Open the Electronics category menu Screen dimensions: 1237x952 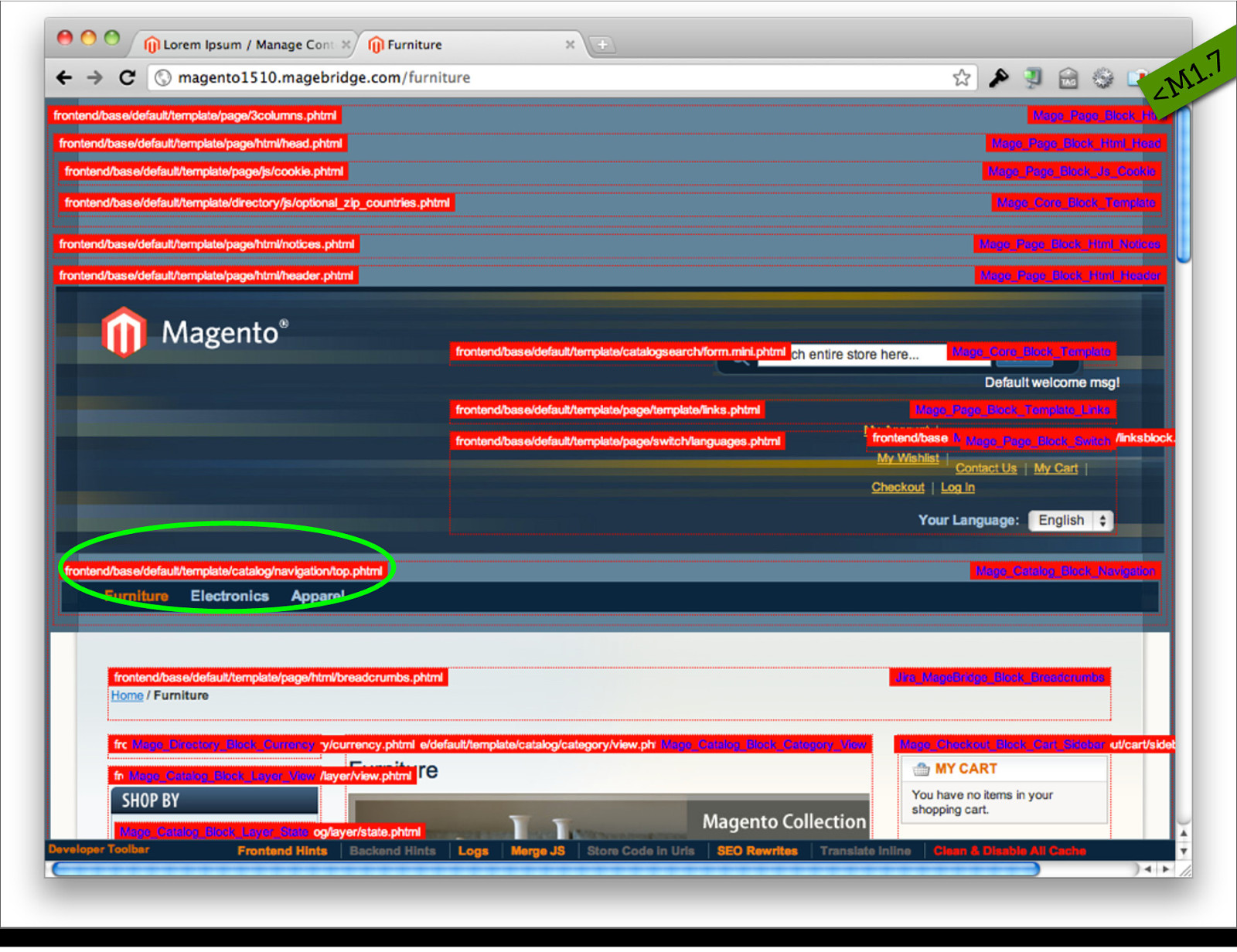[x=230, y=596]
